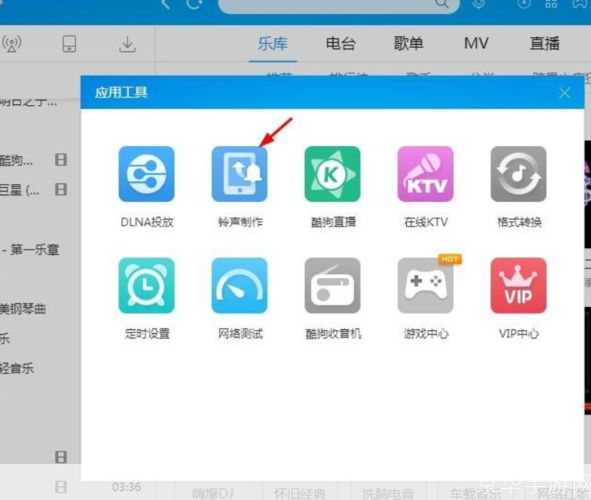Screen dimensions: 591x500
Task: Click the 嗨爆DJ category
Action: tap(213, 493)
